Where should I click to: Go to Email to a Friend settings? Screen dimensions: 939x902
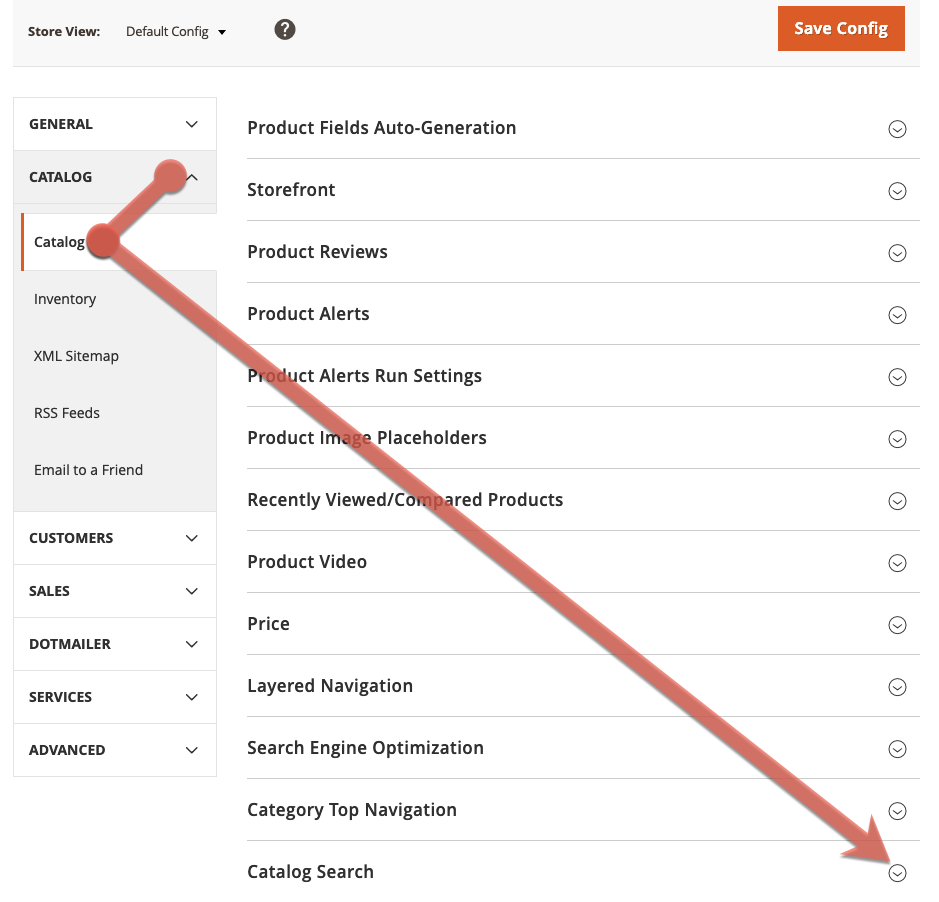(x=88, y=470)
